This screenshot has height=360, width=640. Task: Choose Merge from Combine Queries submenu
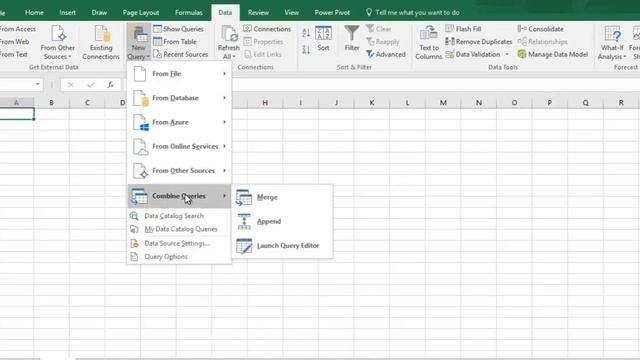(282, 197)
